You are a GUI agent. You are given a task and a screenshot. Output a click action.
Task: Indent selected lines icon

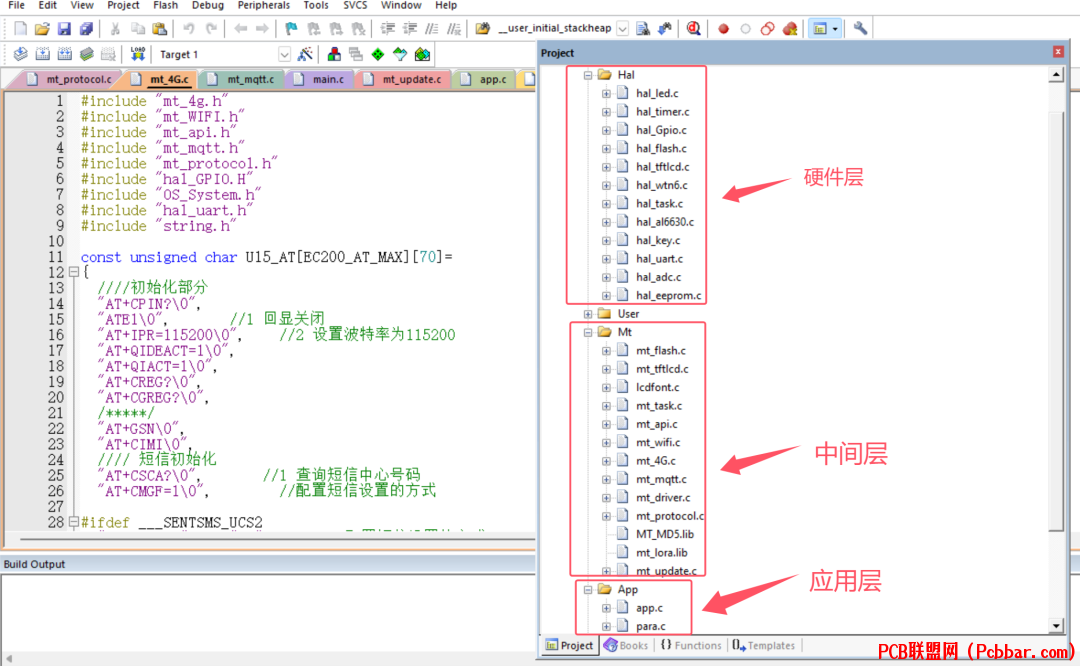pos(388,28)
